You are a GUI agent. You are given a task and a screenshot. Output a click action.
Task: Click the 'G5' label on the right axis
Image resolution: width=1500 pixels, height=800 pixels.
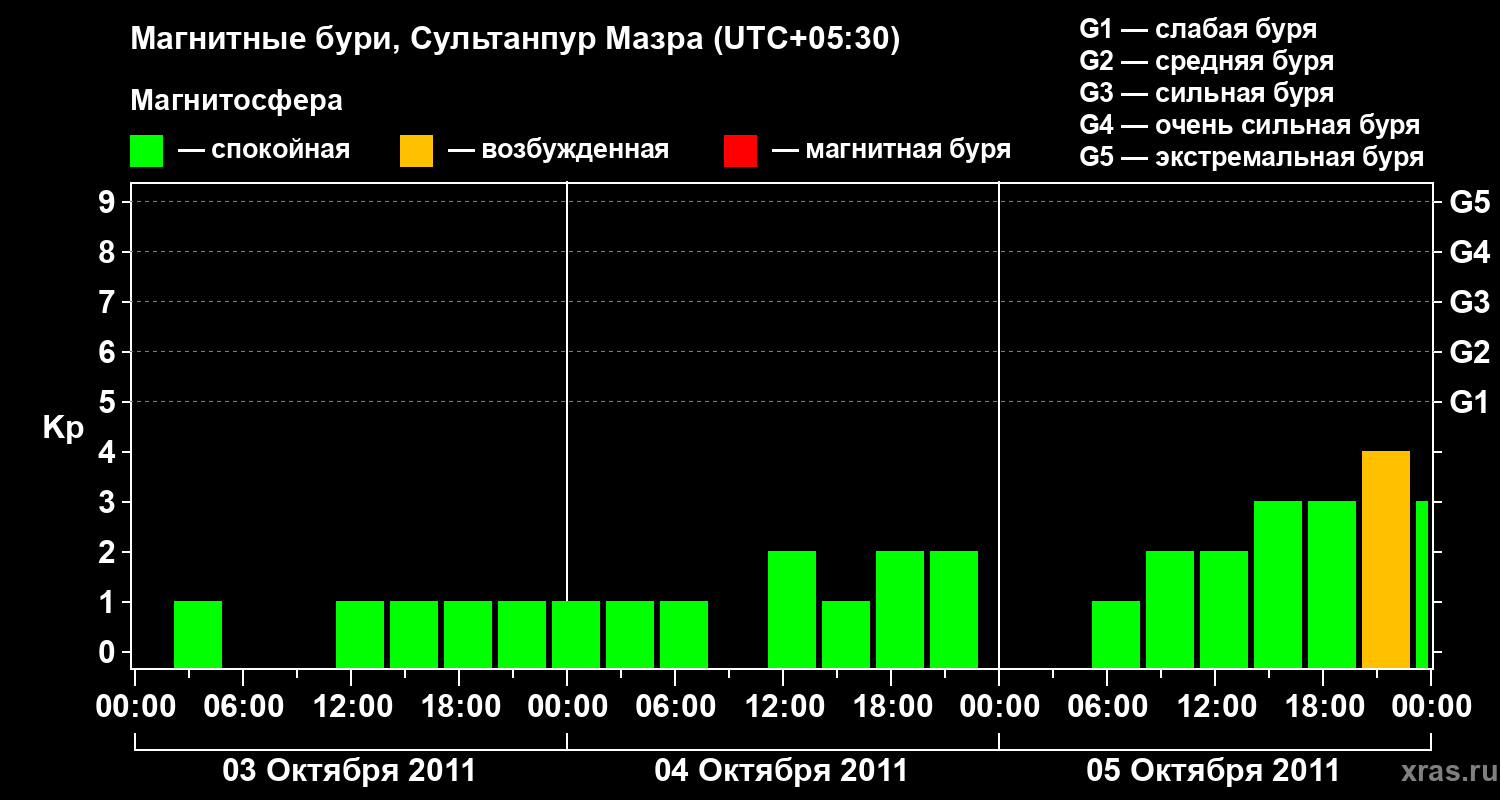tap(1469, 202)
